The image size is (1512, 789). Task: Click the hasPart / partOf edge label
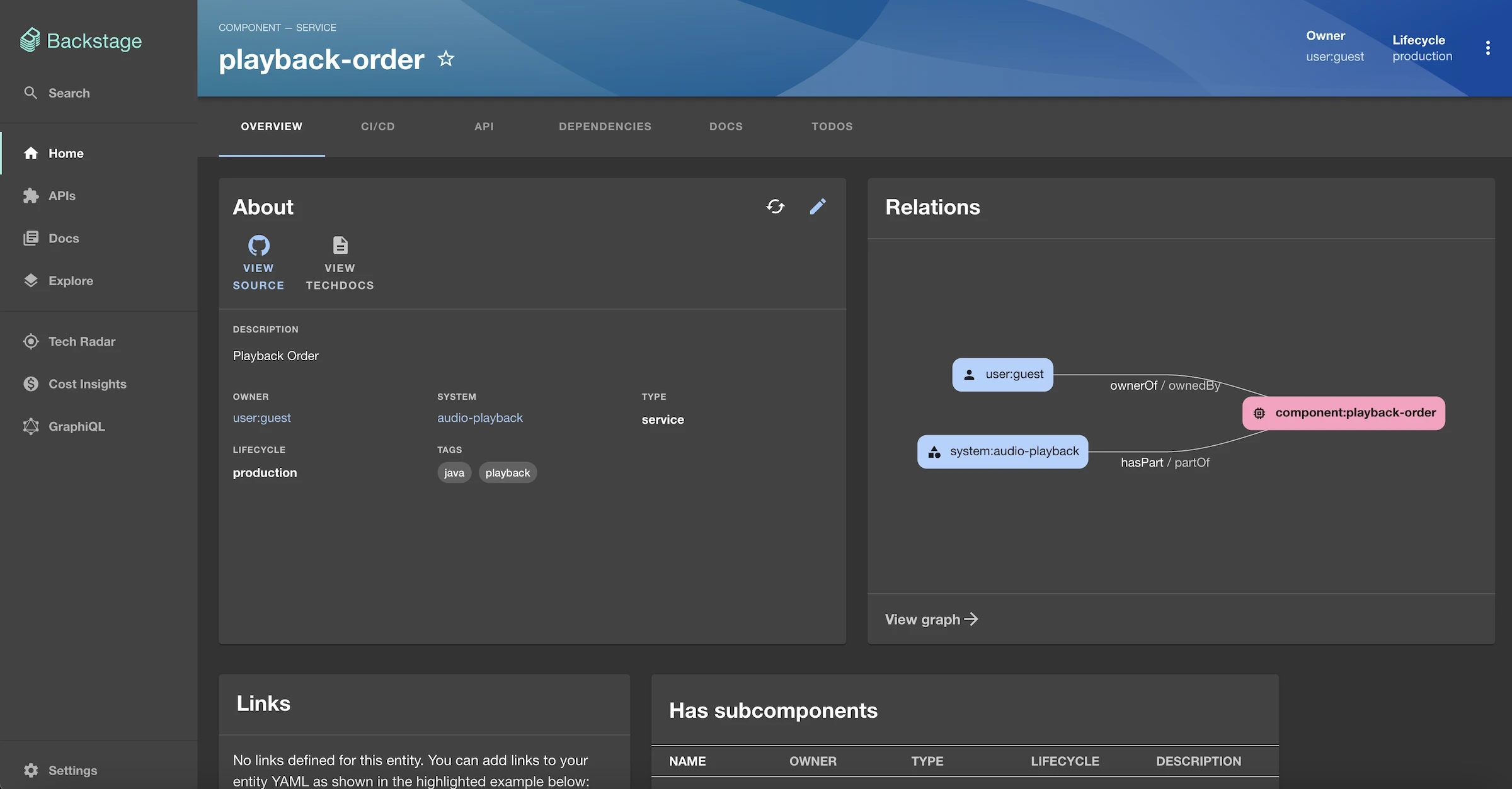[x=1165, y=463]
